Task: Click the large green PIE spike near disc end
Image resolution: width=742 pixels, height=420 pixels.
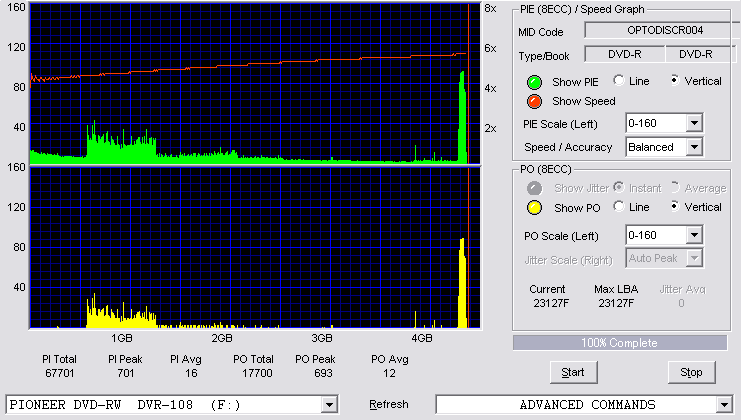Action: point(462,118)
